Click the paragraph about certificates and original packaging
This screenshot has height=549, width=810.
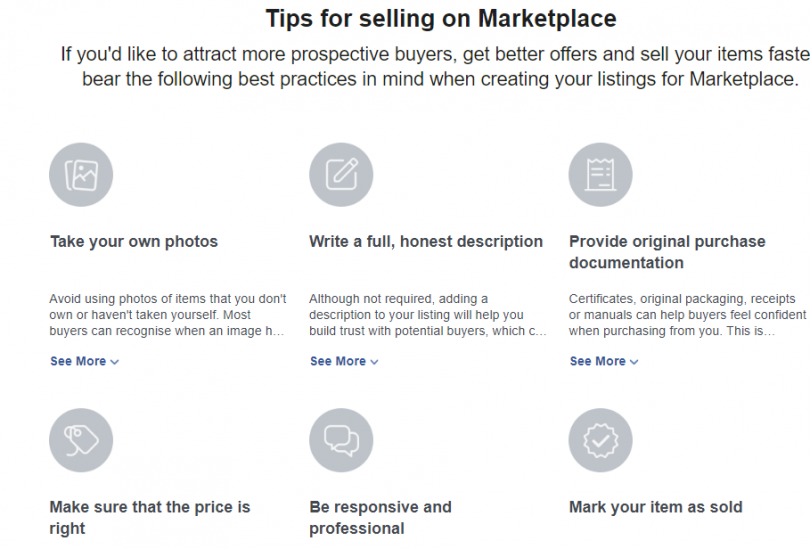point(688,314)
